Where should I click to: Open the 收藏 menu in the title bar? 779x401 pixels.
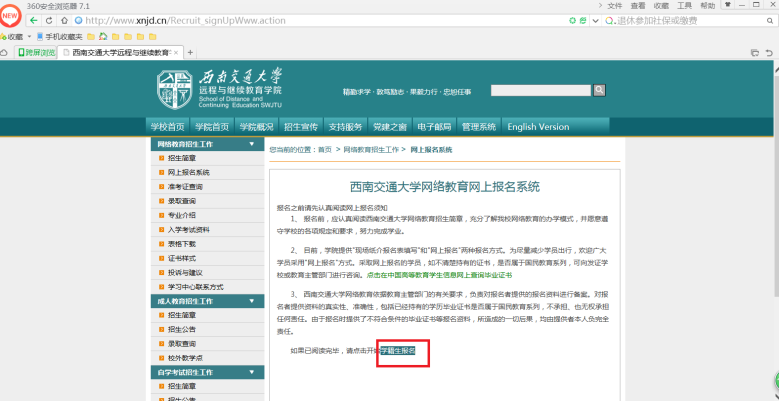point(661,5)
